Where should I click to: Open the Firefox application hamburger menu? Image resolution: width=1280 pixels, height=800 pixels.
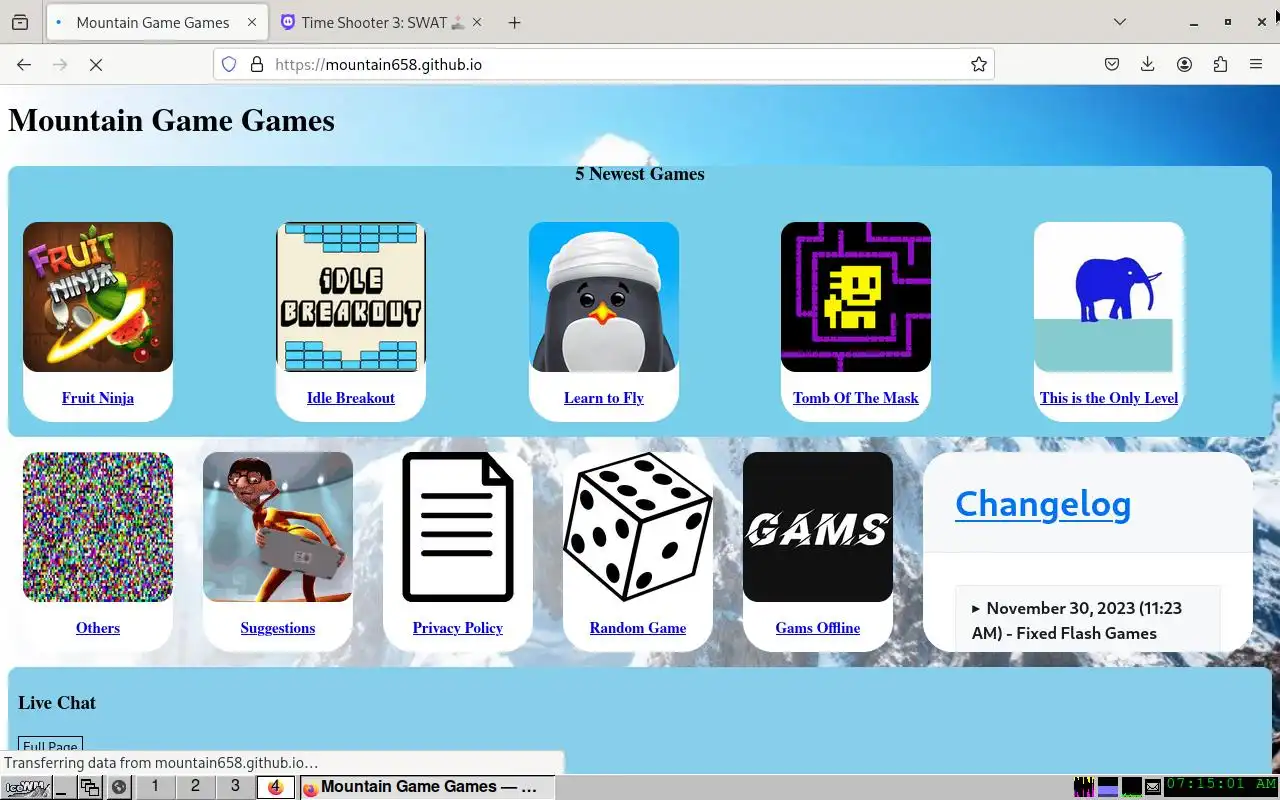1256,64
